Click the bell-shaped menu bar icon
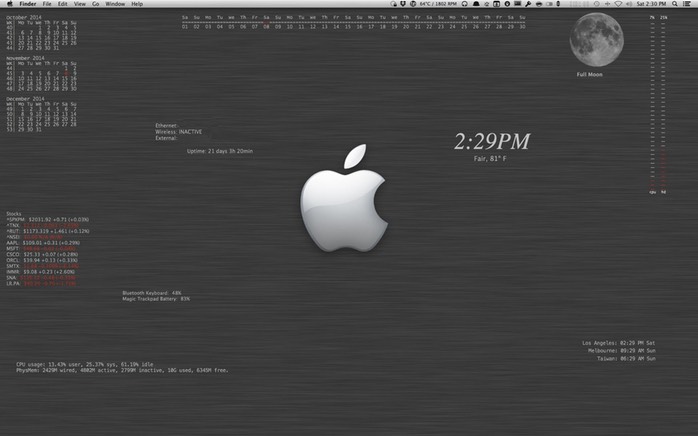This screenshot has height=436, width=698. (476, 4)
